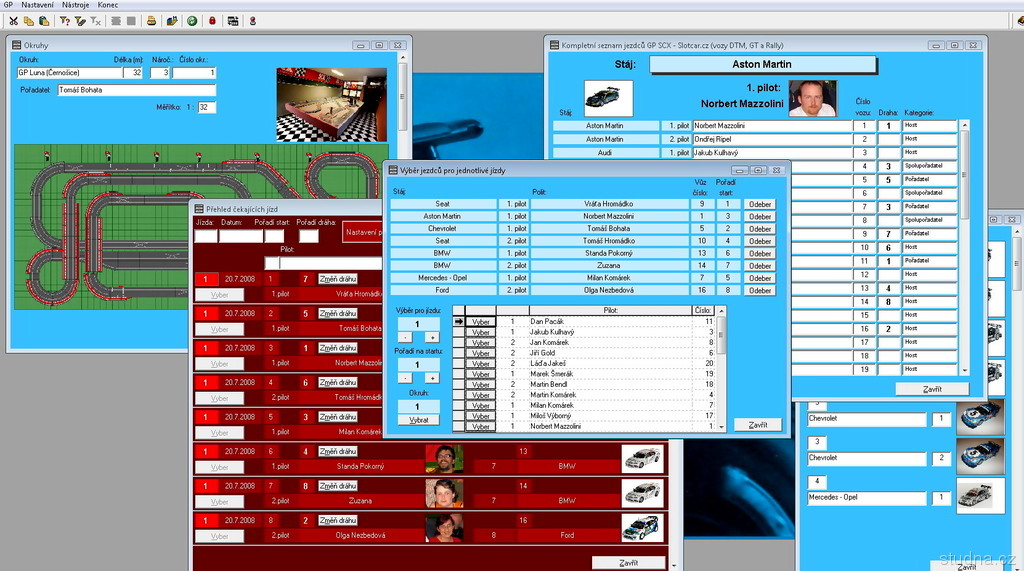Click the filter with question mark icon
Viewport: 1024px width, 571px height.
65,21
